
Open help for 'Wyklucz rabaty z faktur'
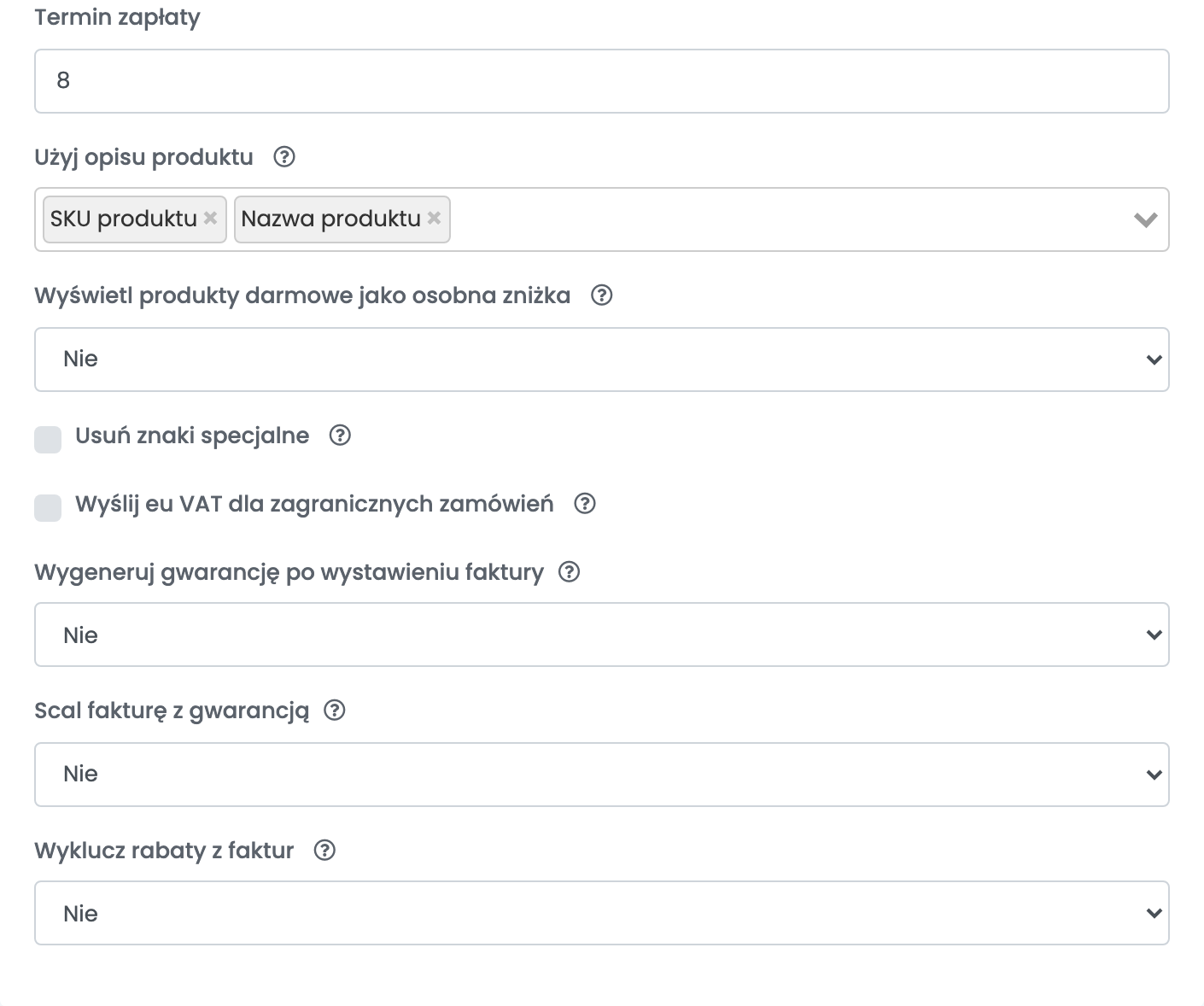click(x=325, y=851)
